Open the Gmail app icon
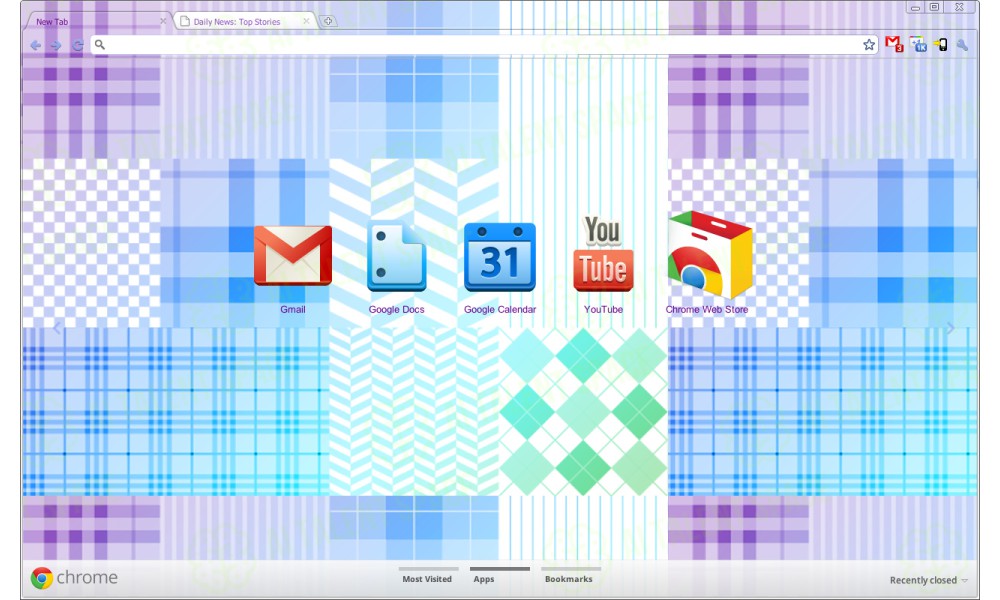 click(x=293, y=255)
